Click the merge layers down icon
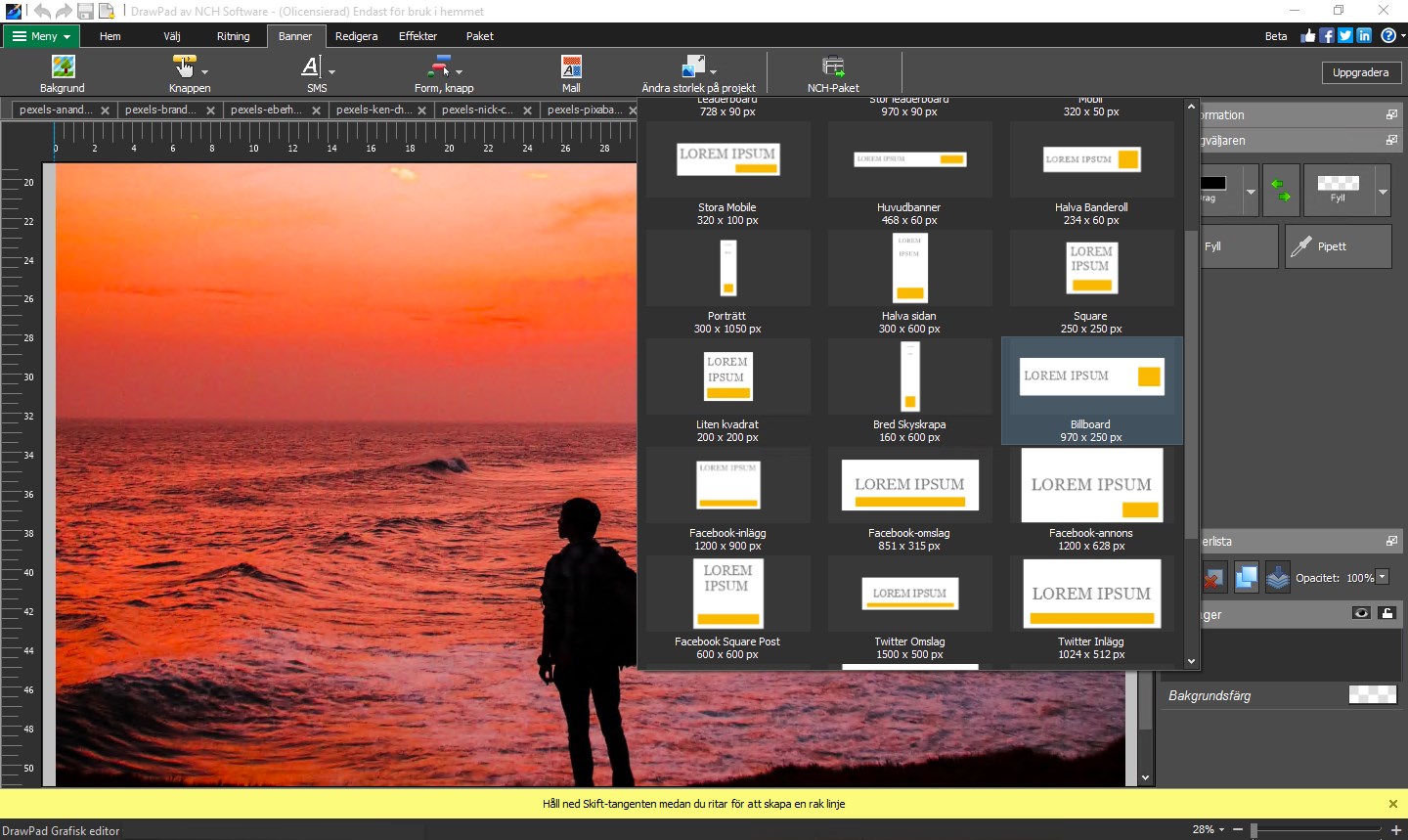Image resolution: width=1408 pixels, height=840 pixels. pos(1277,578)
